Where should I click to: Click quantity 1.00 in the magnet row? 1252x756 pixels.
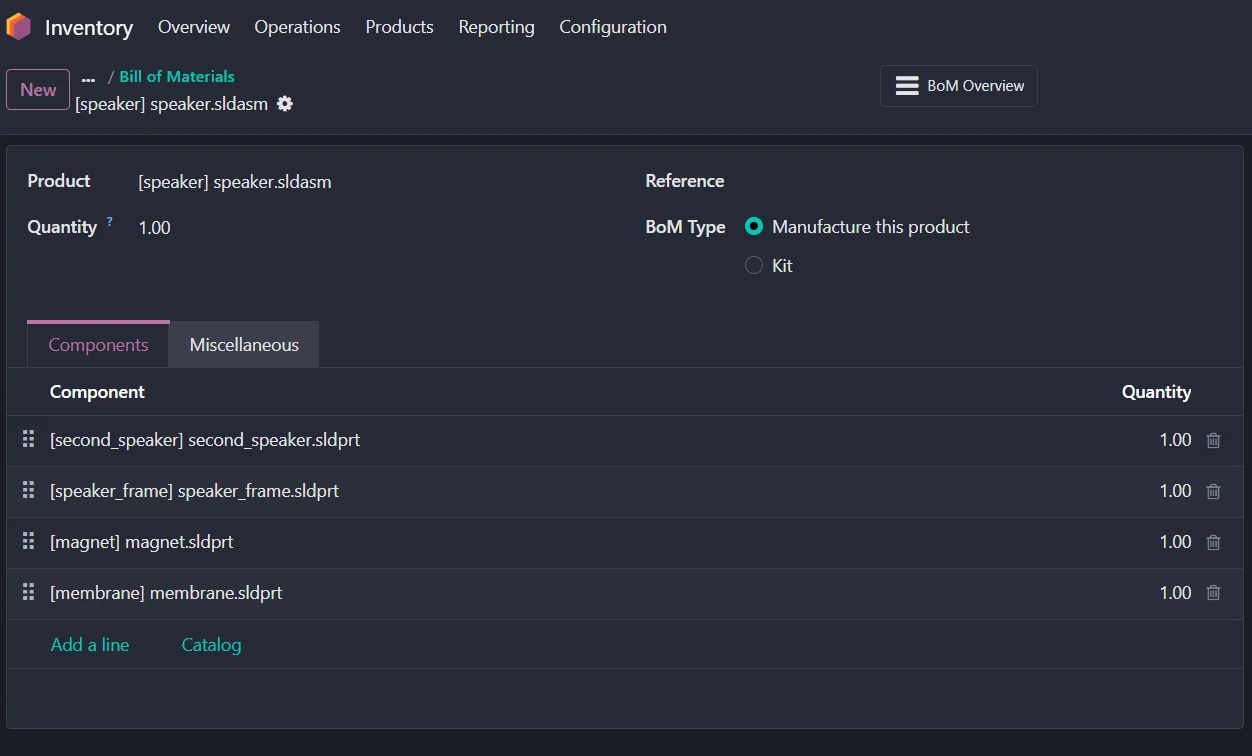[1175, 542]
